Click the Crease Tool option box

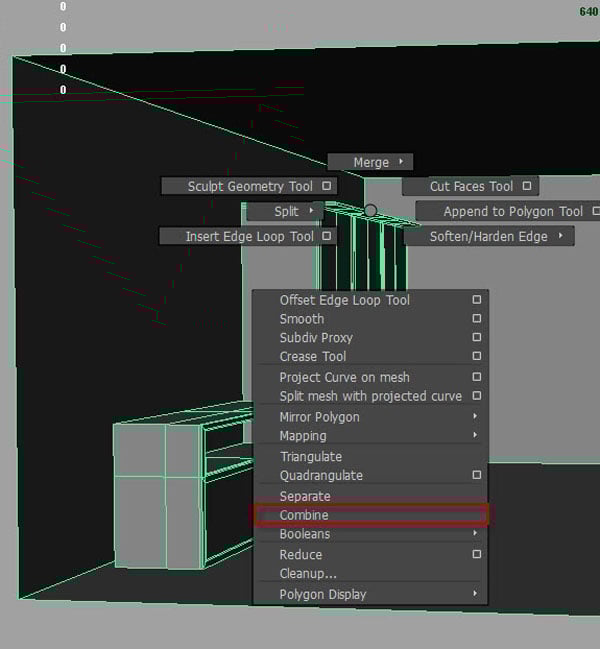pyautogui.click(x=476, y=357)
